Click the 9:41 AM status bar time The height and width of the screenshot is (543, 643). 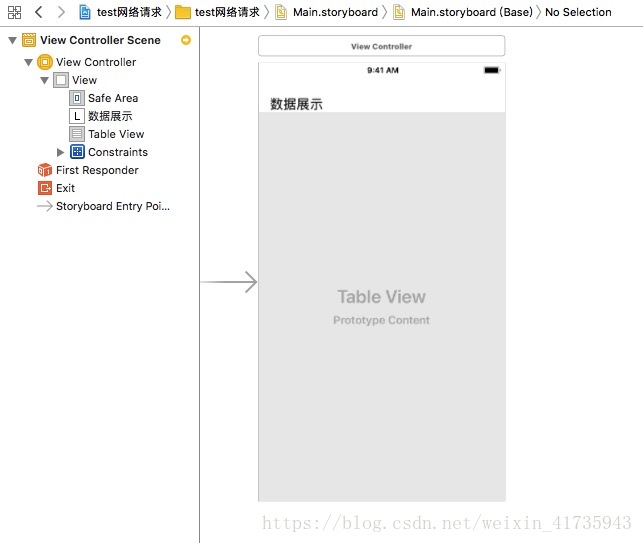383,70
